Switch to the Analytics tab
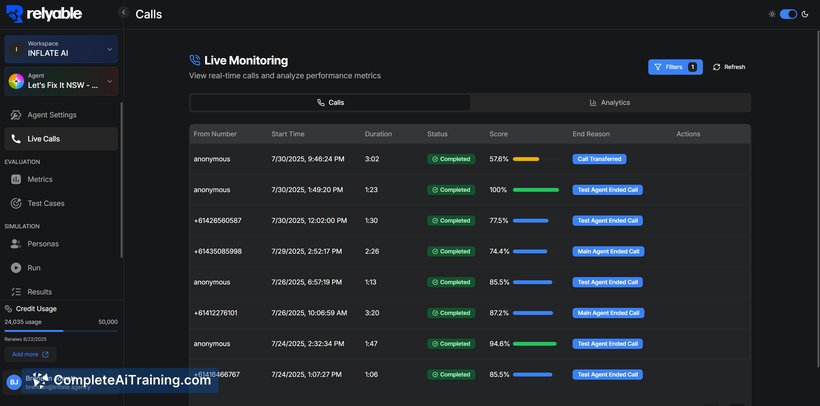The height and width of the screenshot is (406, 820). coord(610,103)
